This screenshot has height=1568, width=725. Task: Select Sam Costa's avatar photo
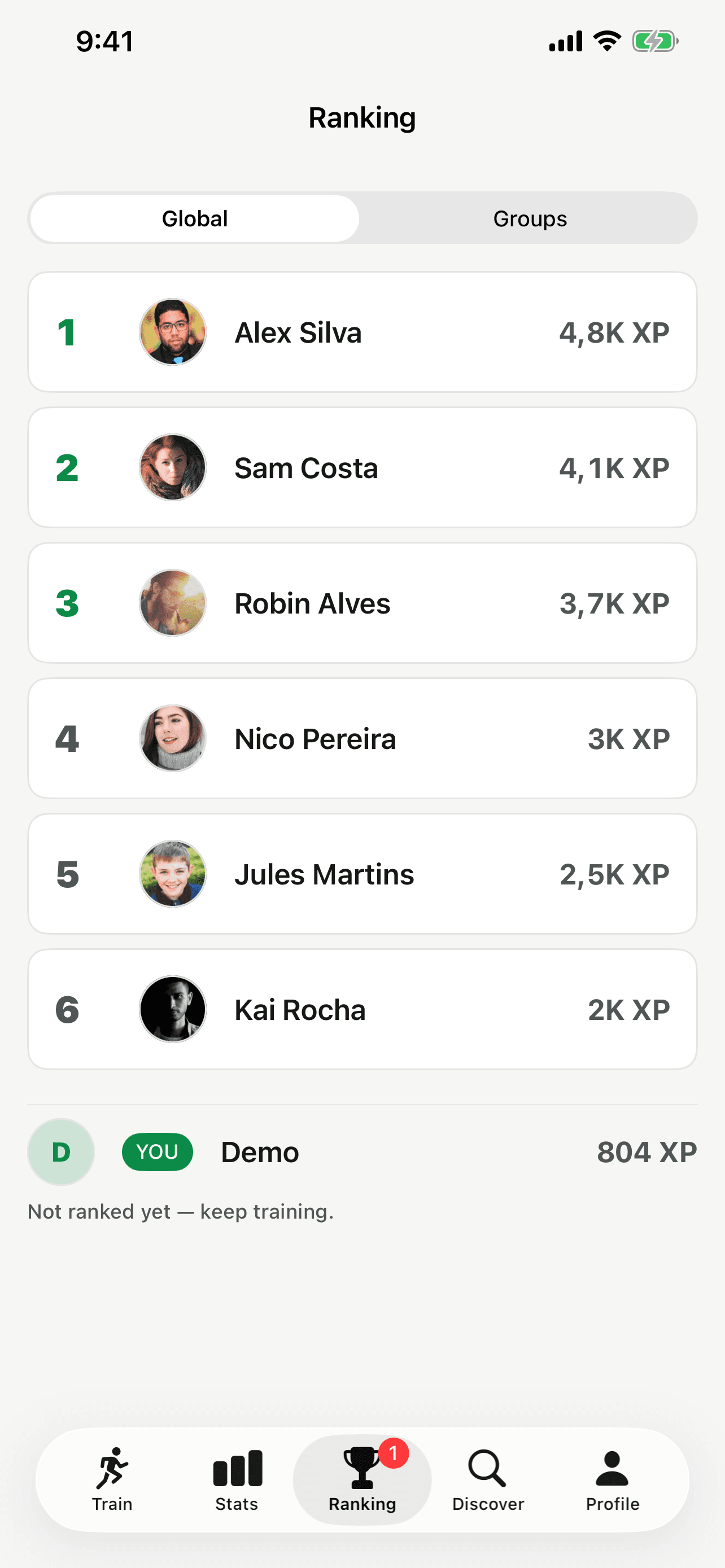tap(173, 467)
